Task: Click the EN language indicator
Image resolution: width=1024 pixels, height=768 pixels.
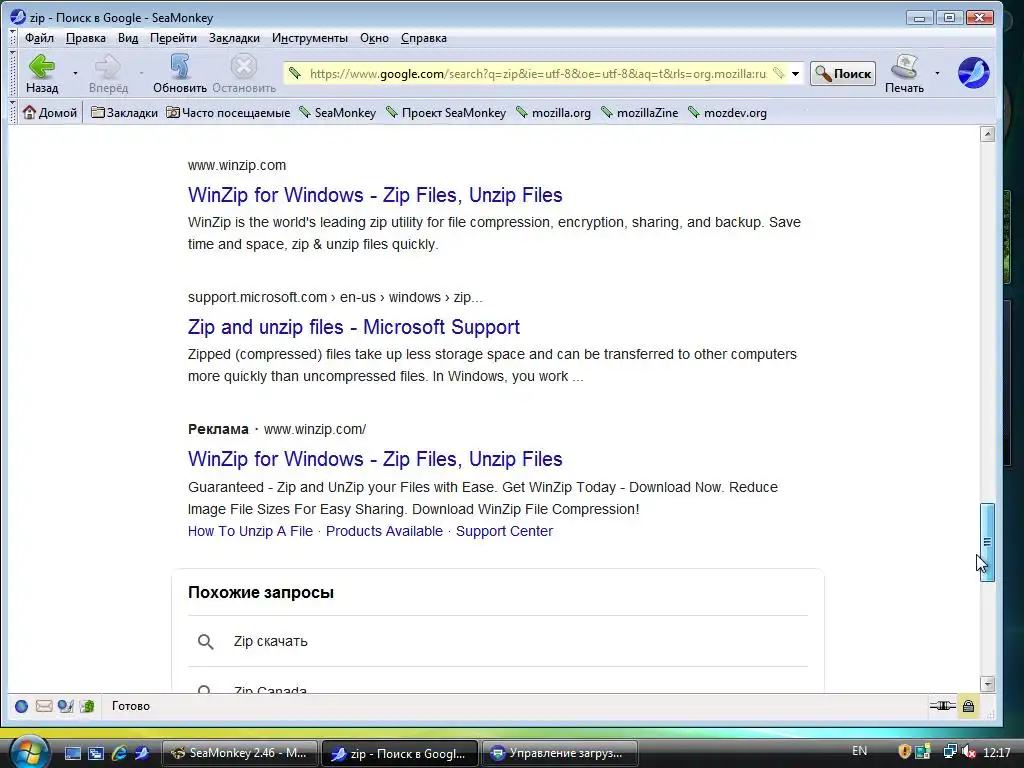Action: pyautogui.click(x=859, y=751)
